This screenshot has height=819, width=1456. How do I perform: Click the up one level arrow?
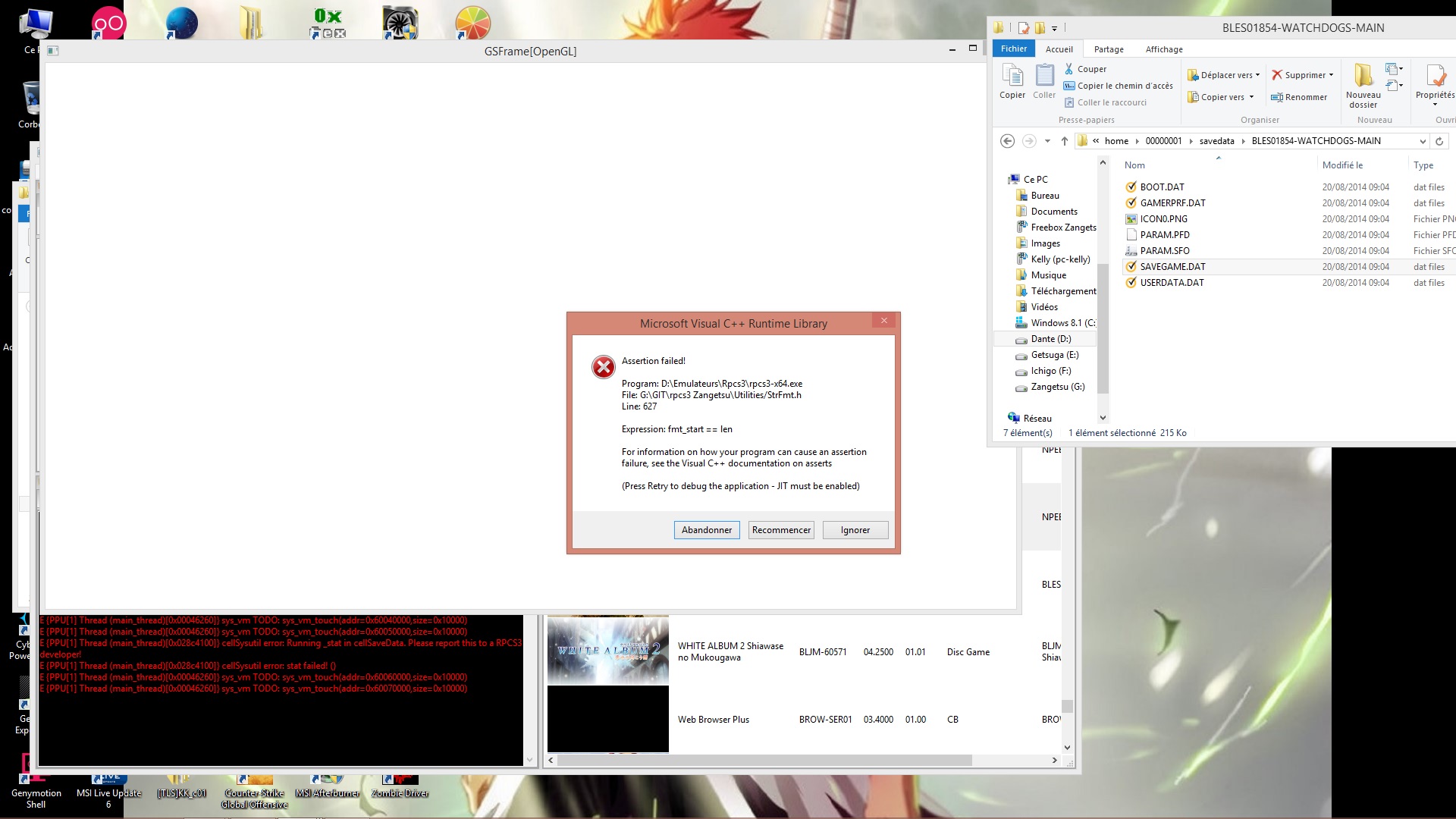1065,141
